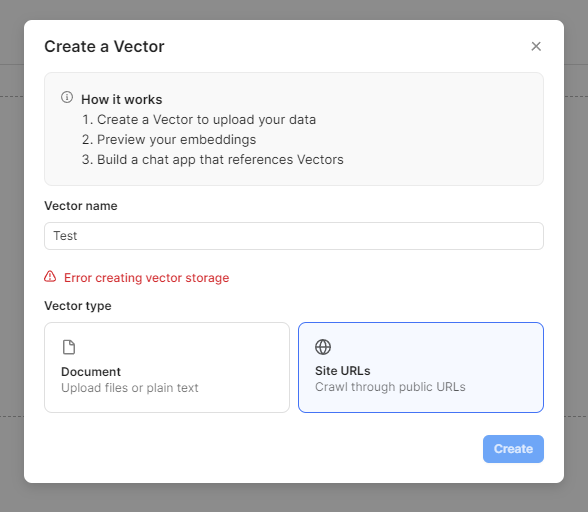588x512 pixels.
Task: Click the 'Test' text in name field
Action: pos(65,236)
